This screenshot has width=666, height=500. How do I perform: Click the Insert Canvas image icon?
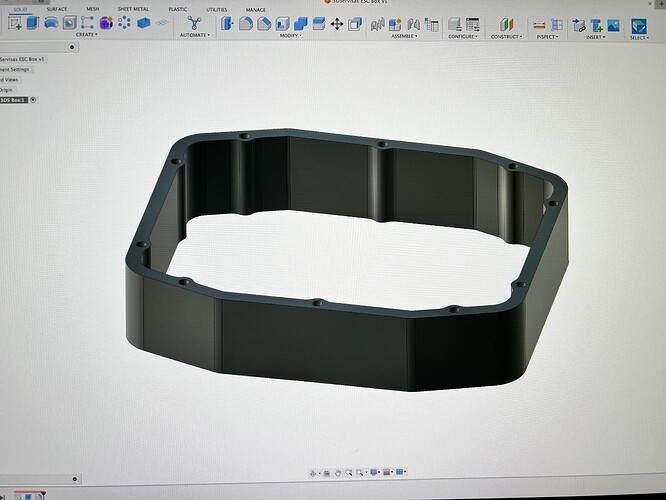(x=614, y=26)
